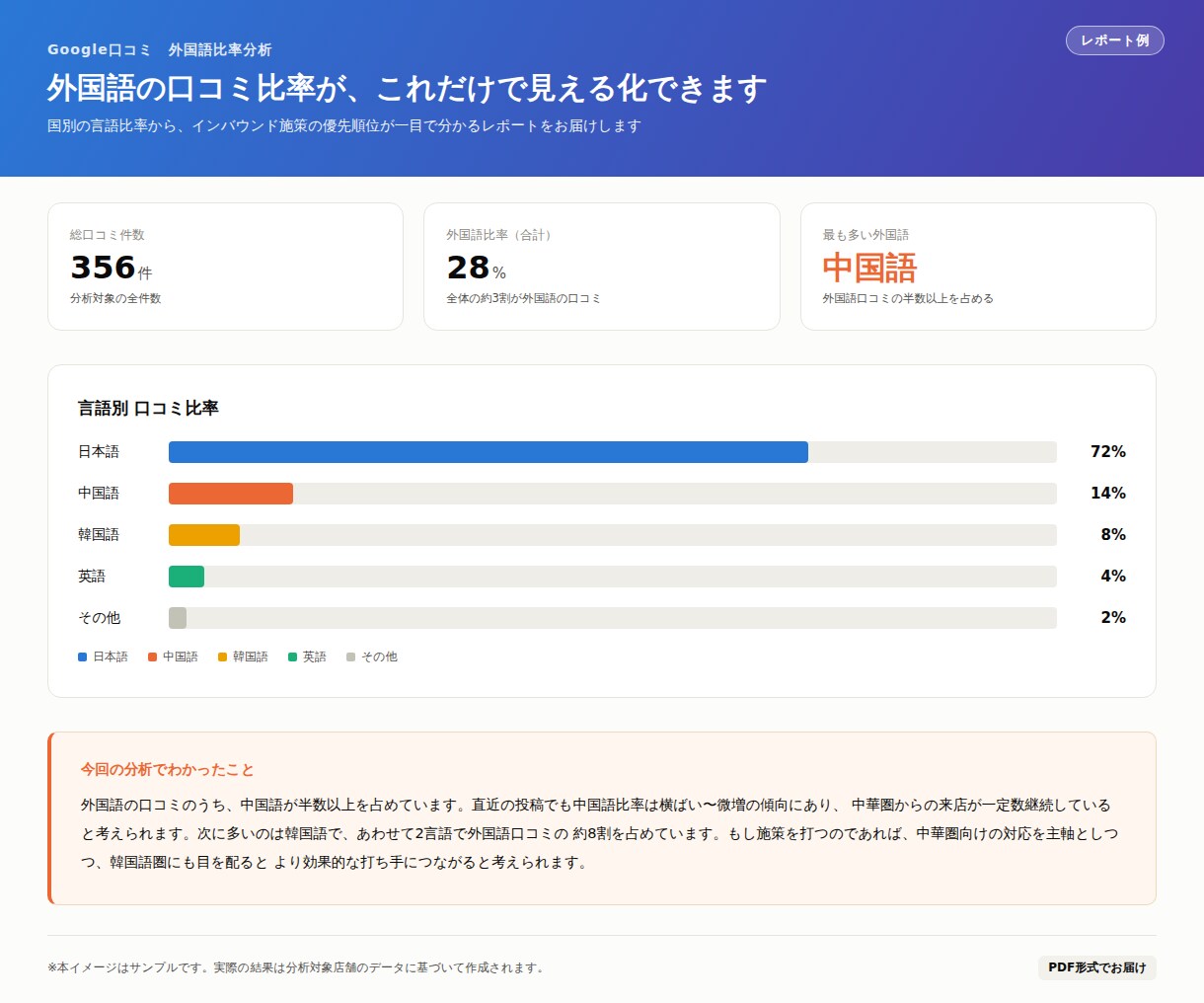Select the 総口コミ件数 356件 card
The image size is (1204, 1003).
tap(225, 267)
